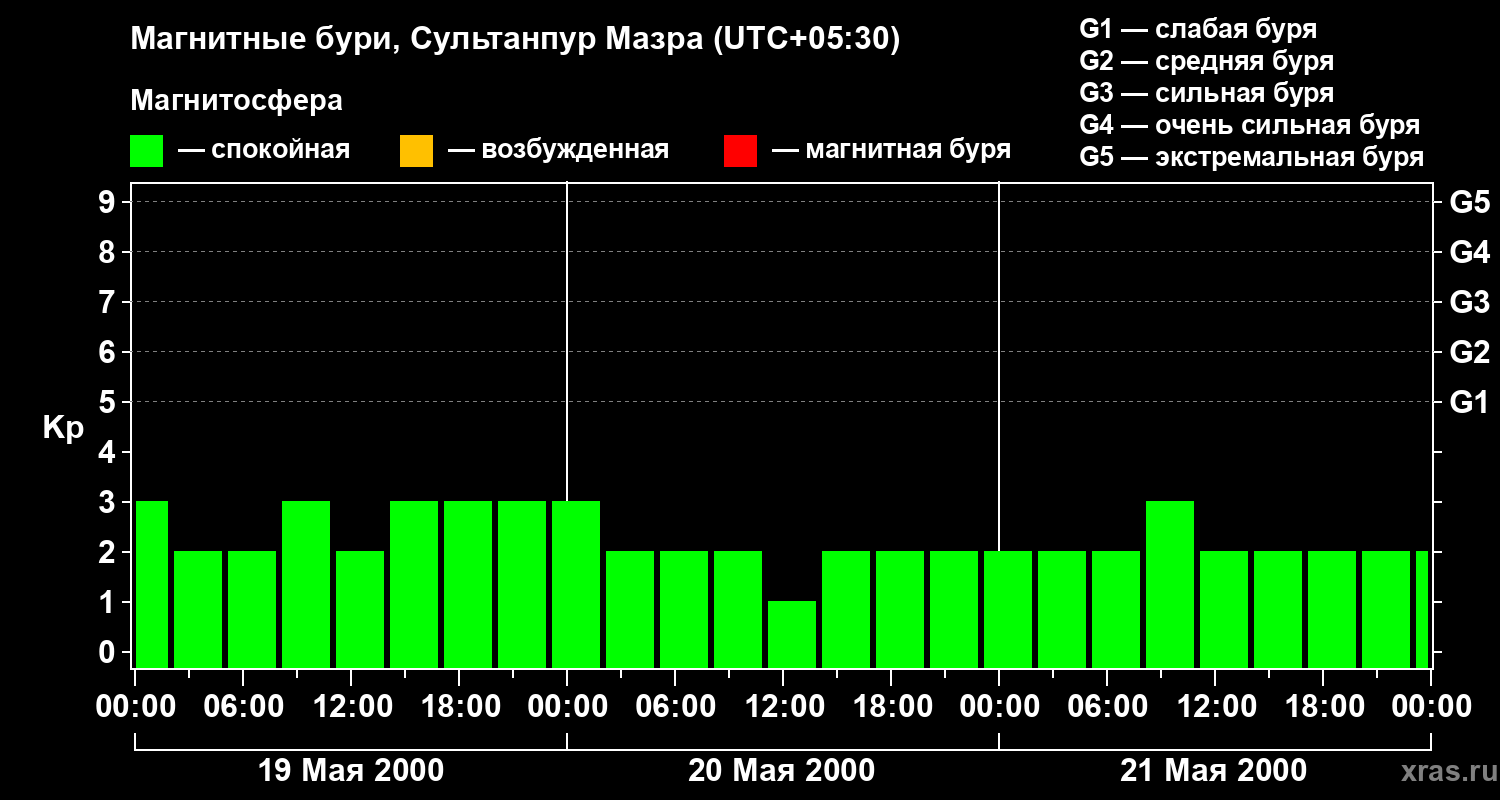Click the G1 label on right axis
Image resolution: width=1500 pixels, height=800 pixels.
coord(1469,402)
